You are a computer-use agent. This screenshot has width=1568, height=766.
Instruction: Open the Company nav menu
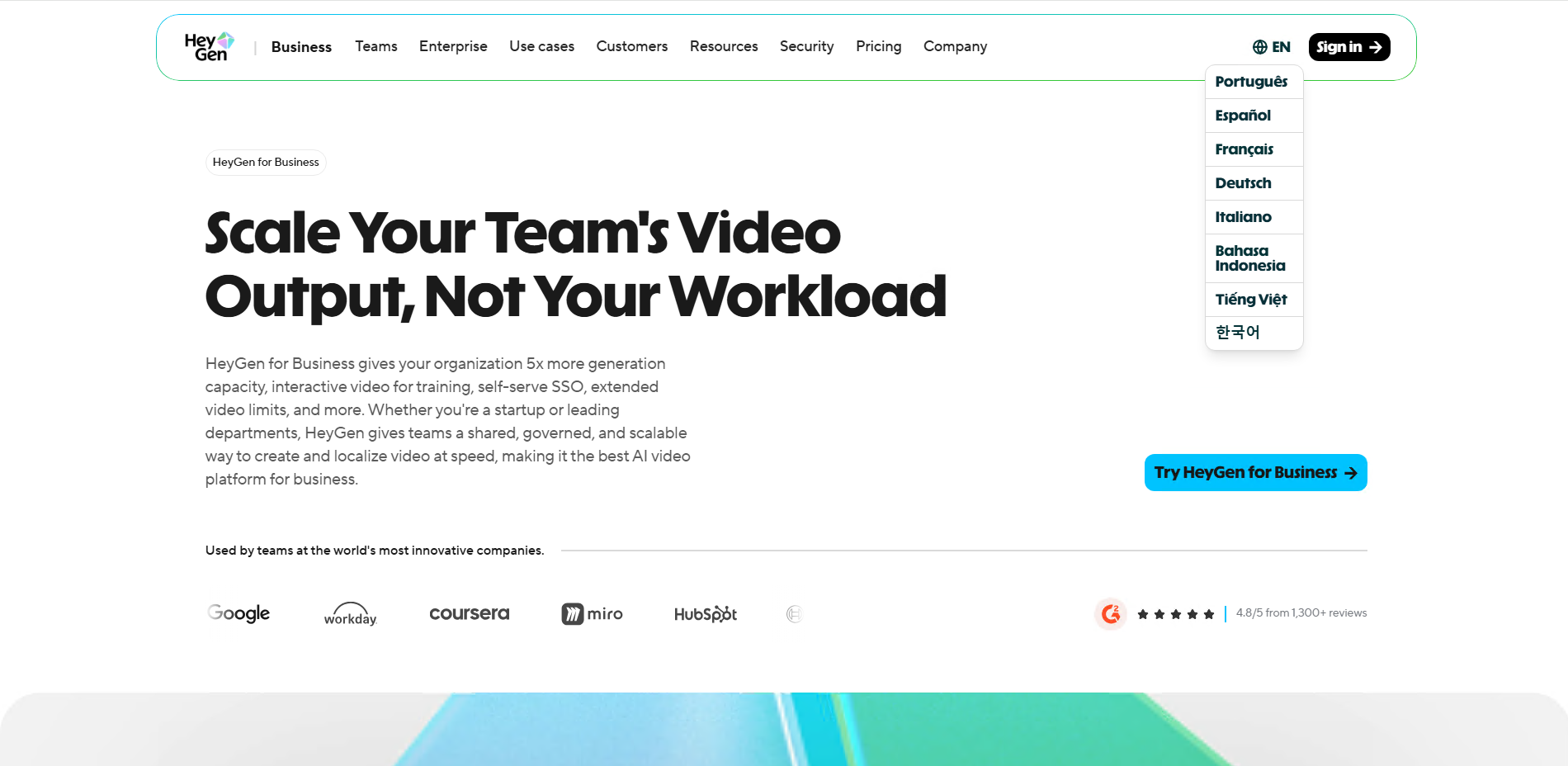point(955,46)
